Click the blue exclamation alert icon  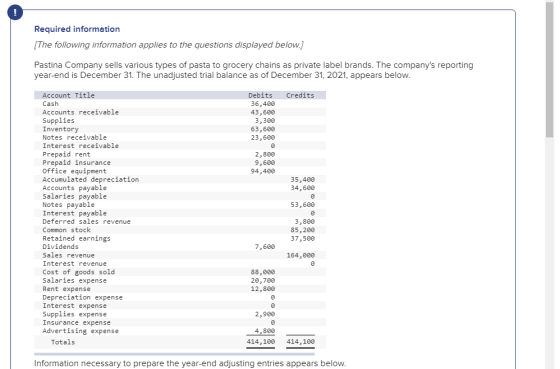tap(15, 13)
